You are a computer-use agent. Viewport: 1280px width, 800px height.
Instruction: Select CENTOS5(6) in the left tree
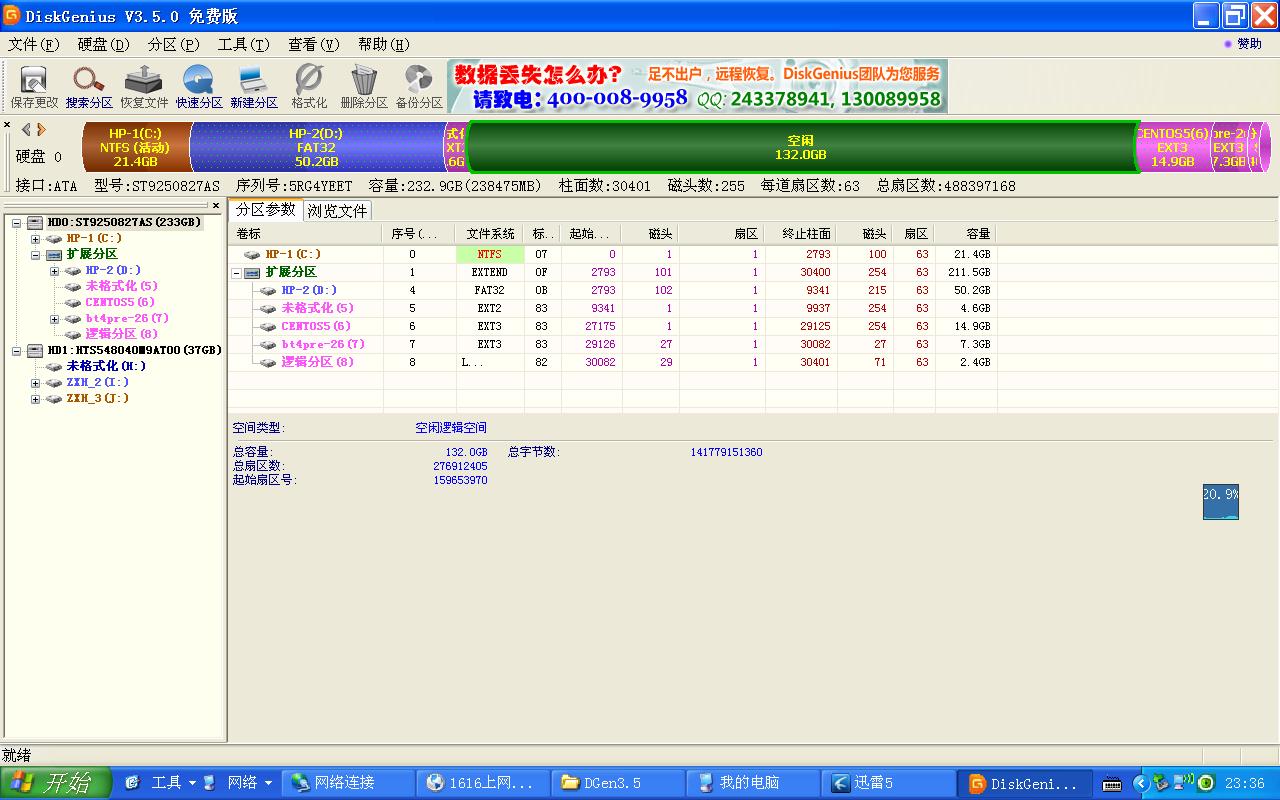tap(120, 302)
